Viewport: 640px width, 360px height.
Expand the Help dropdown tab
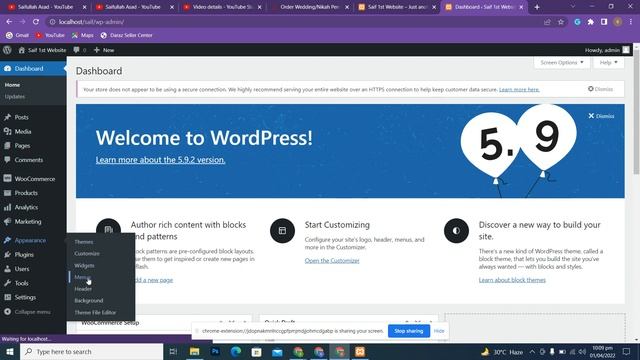[609, 62]
